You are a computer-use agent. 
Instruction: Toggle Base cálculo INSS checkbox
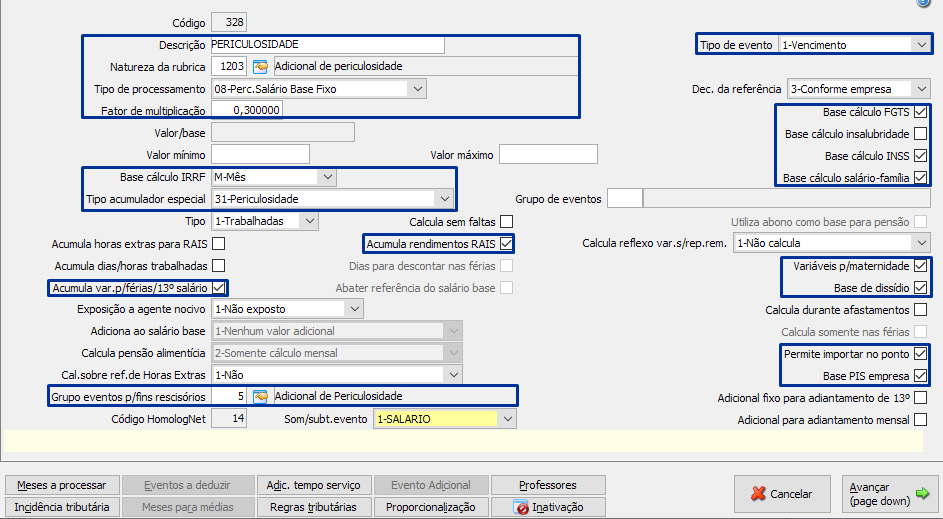pyautogui.click(x=920, y=156)
